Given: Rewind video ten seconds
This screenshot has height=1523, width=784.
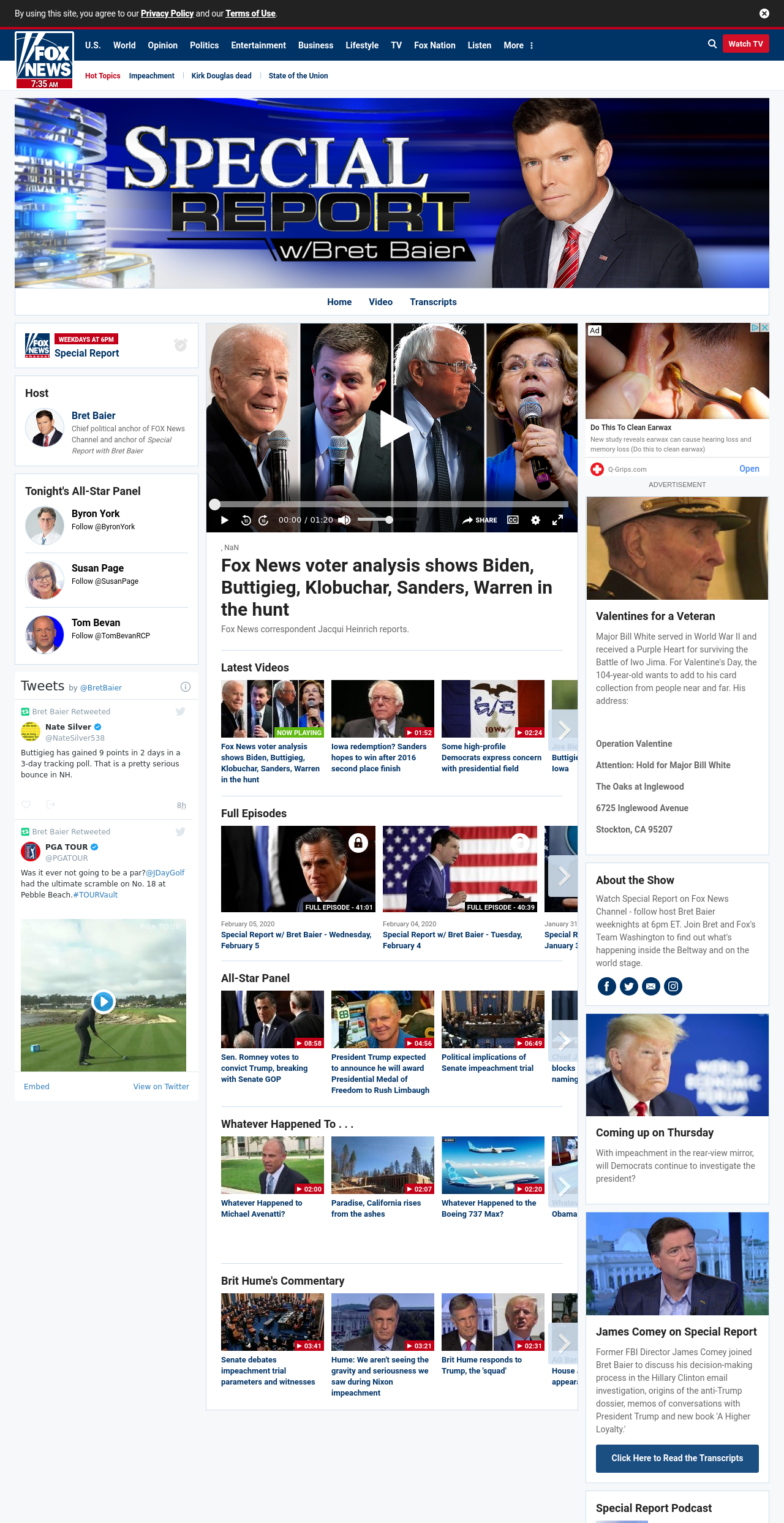Looking at the screenshot, I should point(246,520).
